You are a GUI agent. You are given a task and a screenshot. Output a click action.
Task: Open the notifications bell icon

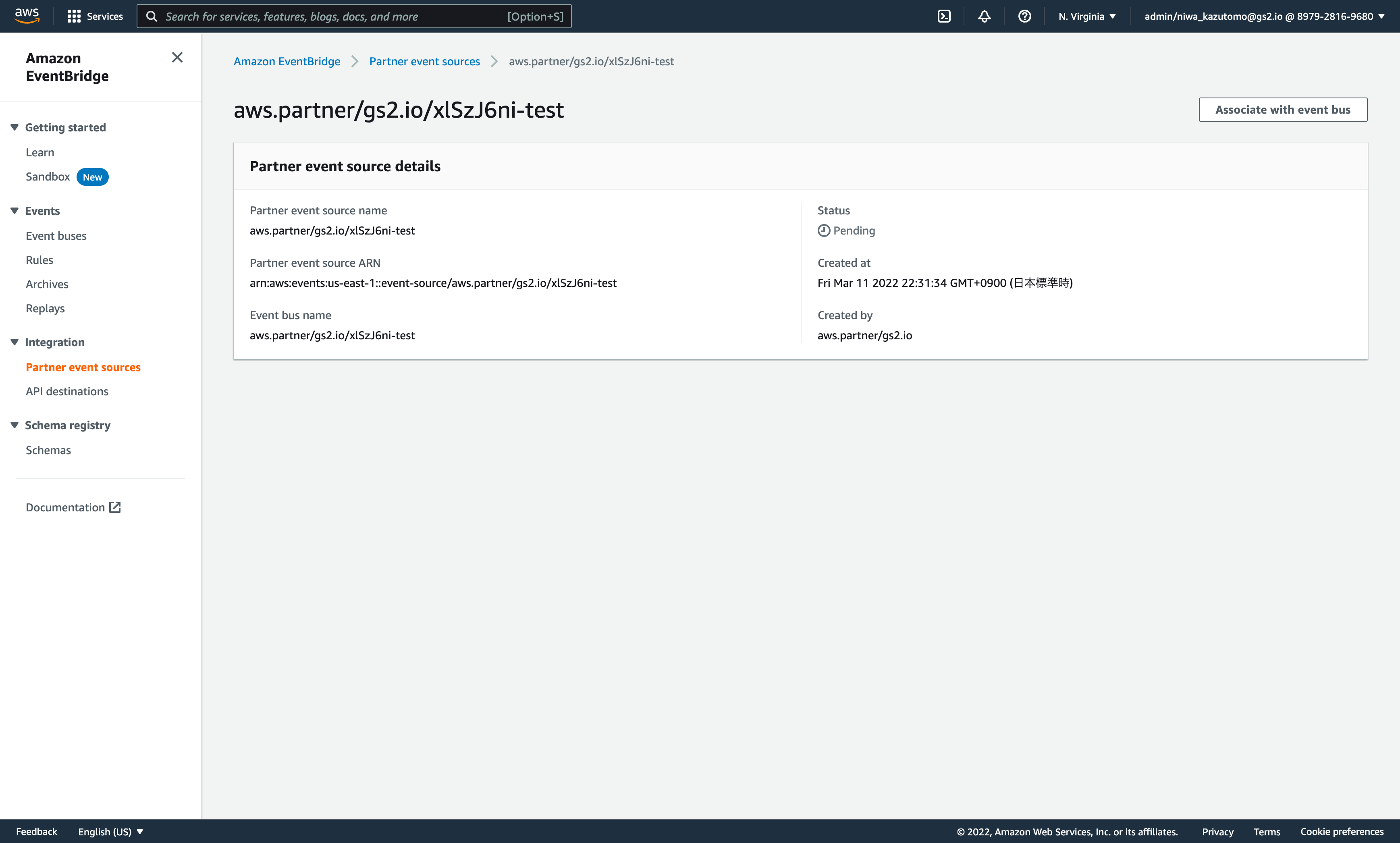(x=984, y=17)
